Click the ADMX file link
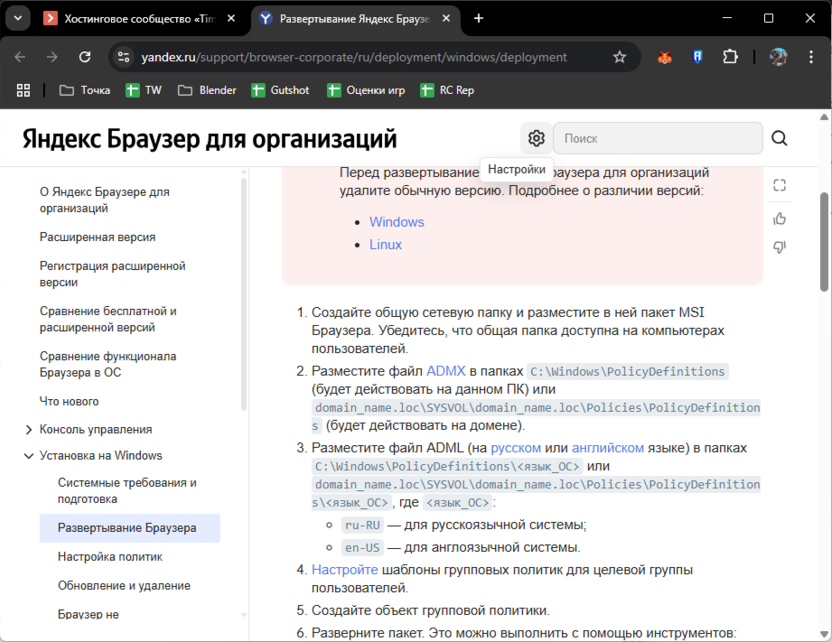 [445, 371]
